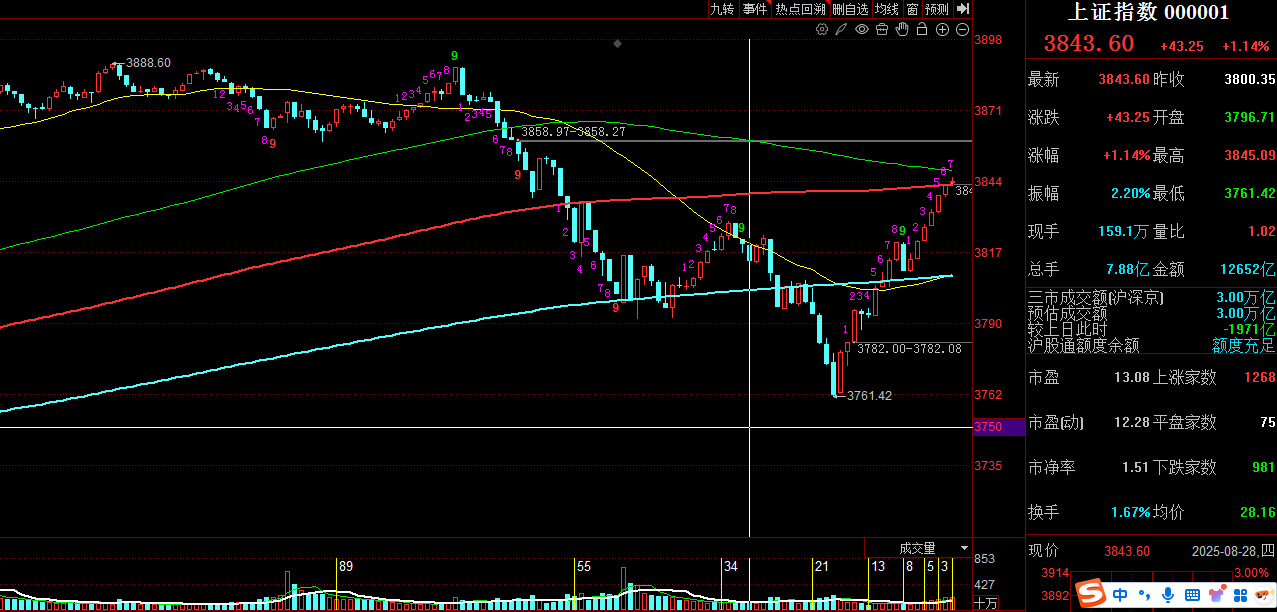Click the 3782.00-3782.08 gap label
The image size is (1277, 612).
tap(908, 348)
